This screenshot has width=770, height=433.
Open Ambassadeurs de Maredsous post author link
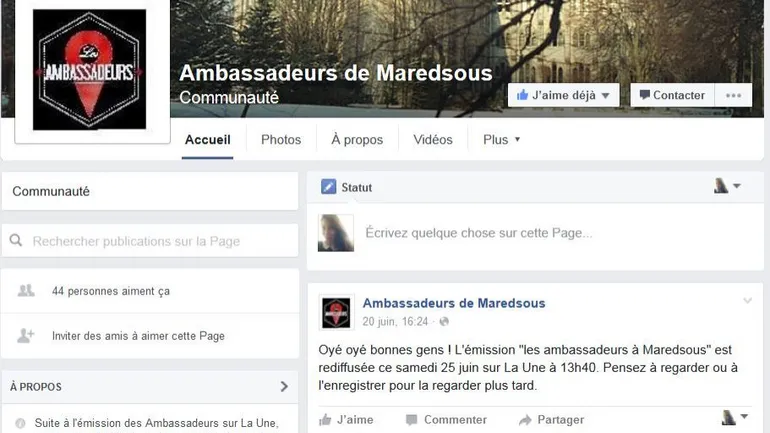454,303
